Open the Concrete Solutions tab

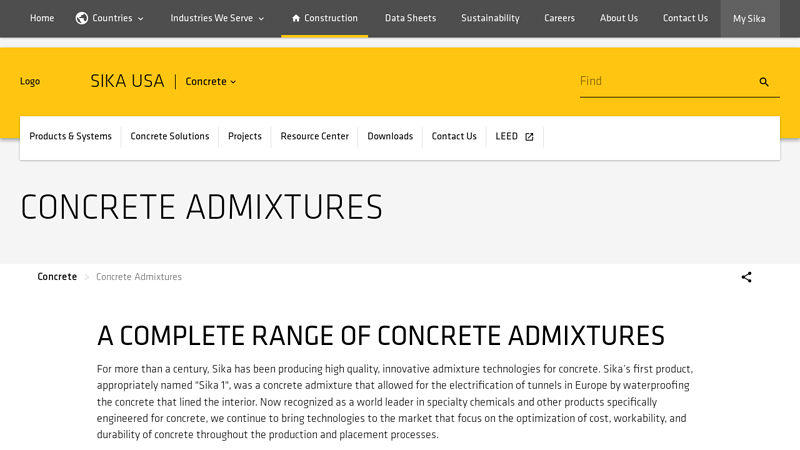pyautogui.click(x=169, y=136)
